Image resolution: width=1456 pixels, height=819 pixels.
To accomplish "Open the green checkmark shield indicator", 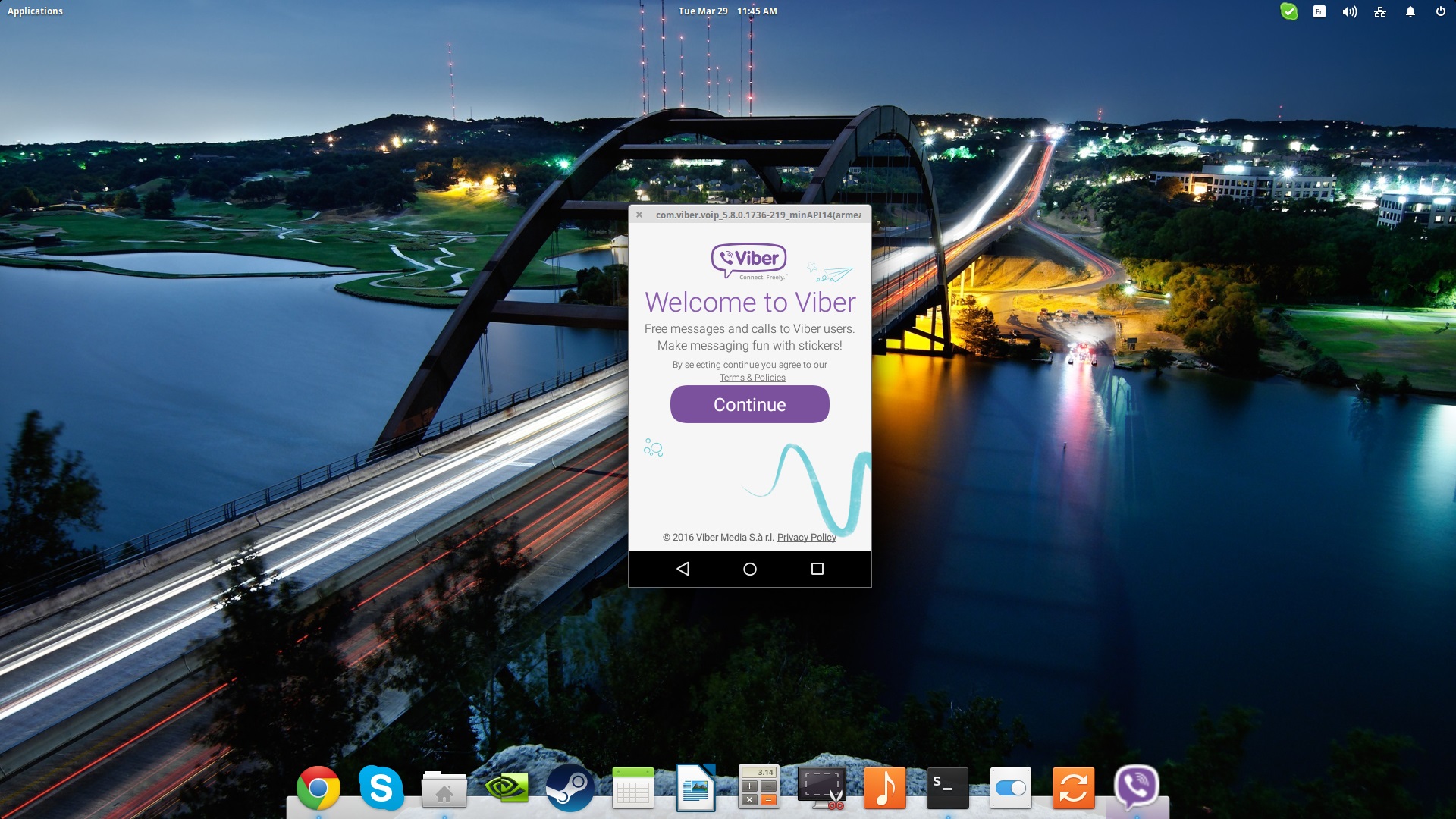I will click(x=1288, y=11).
